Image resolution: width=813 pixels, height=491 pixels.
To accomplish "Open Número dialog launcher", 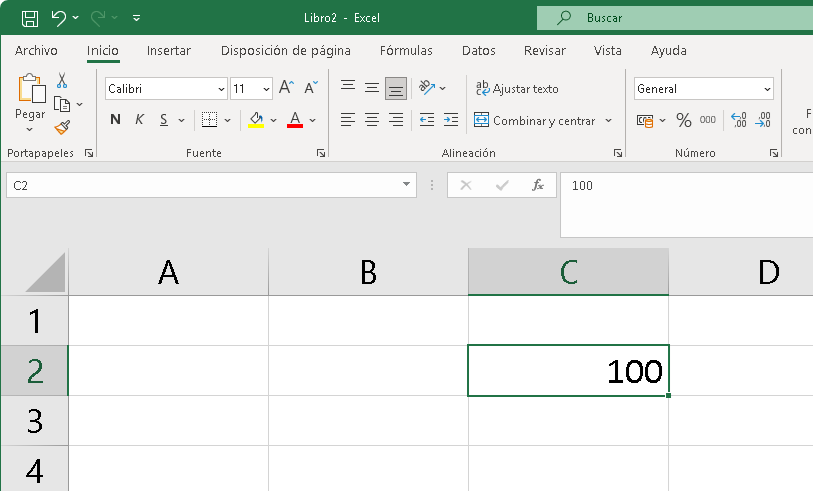I will pyautogui.click(x=774, y=153).
